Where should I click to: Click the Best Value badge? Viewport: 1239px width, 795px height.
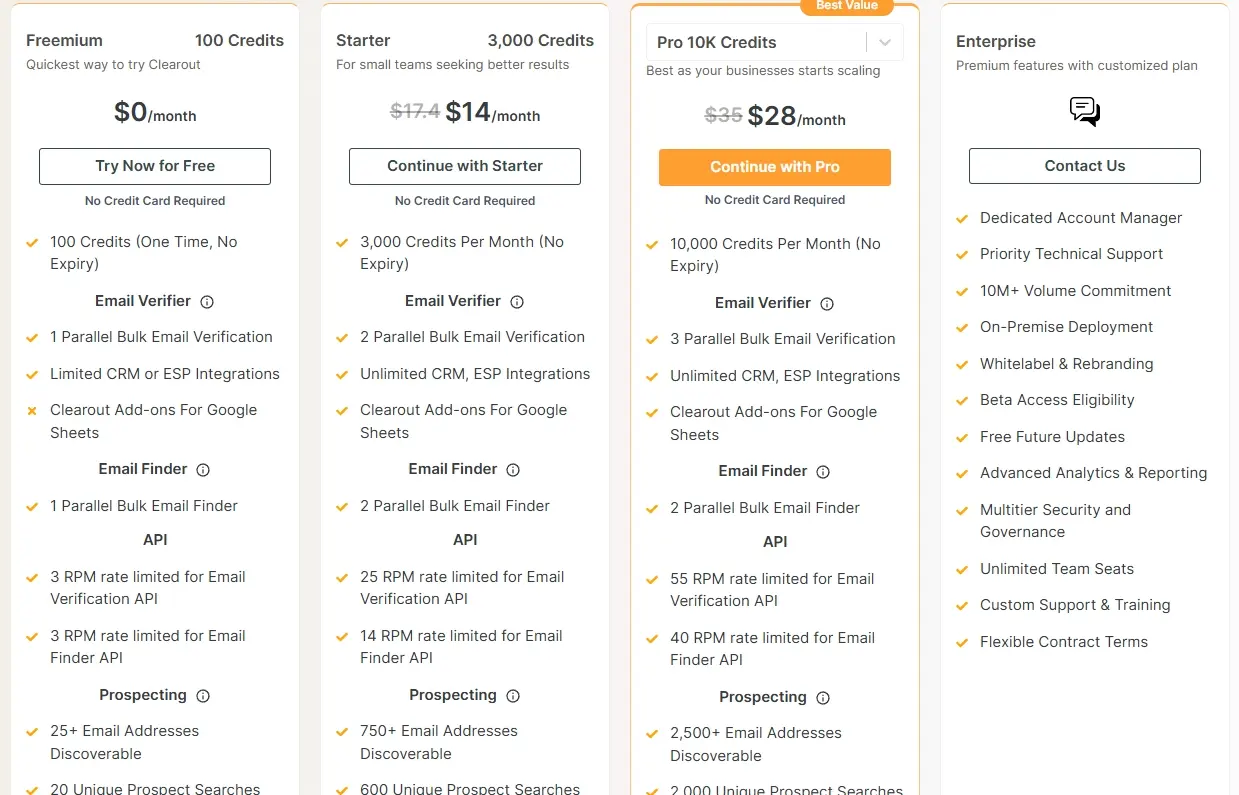pyautogui.click(x=849, y=6)
